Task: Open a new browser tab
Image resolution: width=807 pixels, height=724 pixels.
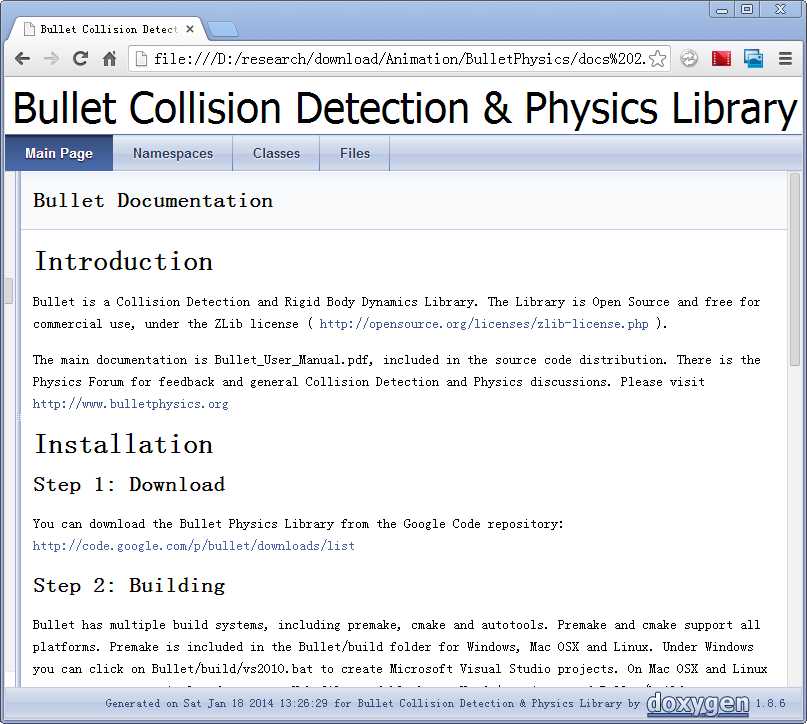Action: pyautogui.click(x=223, y=29)
